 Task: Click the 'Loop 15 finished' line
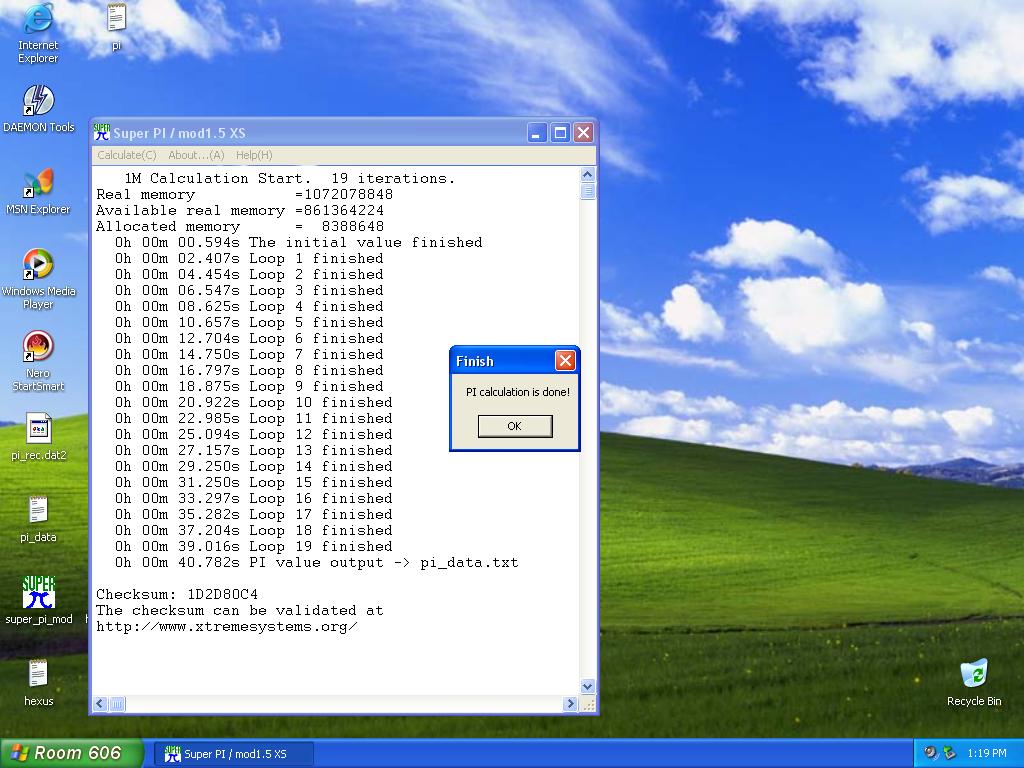click(253, 483)
